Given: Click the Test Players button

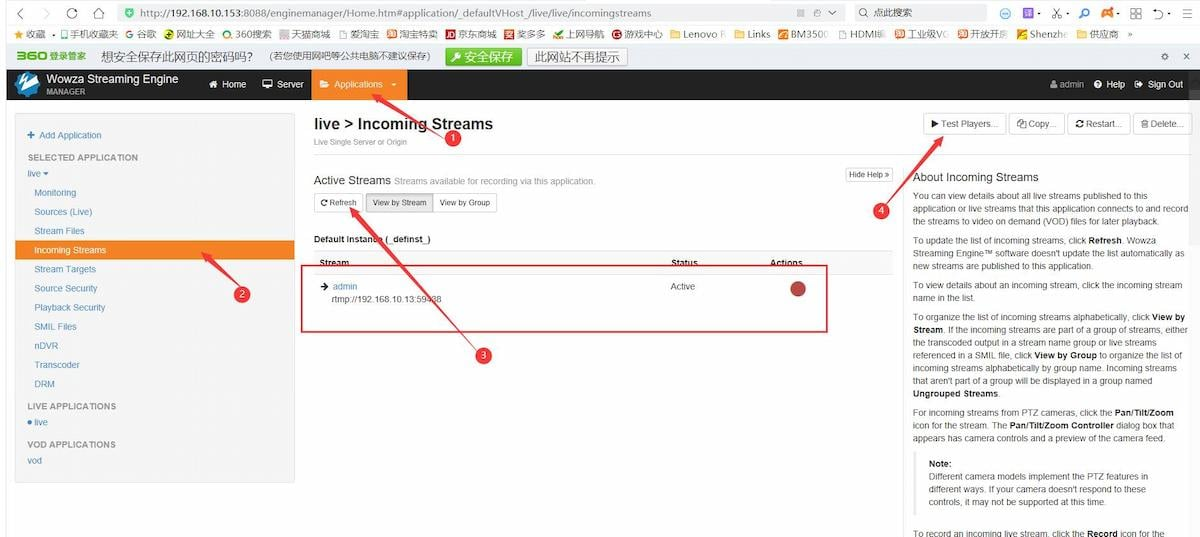Looking at the screenshot, I should pyautogui.click(x=963, y=124).
